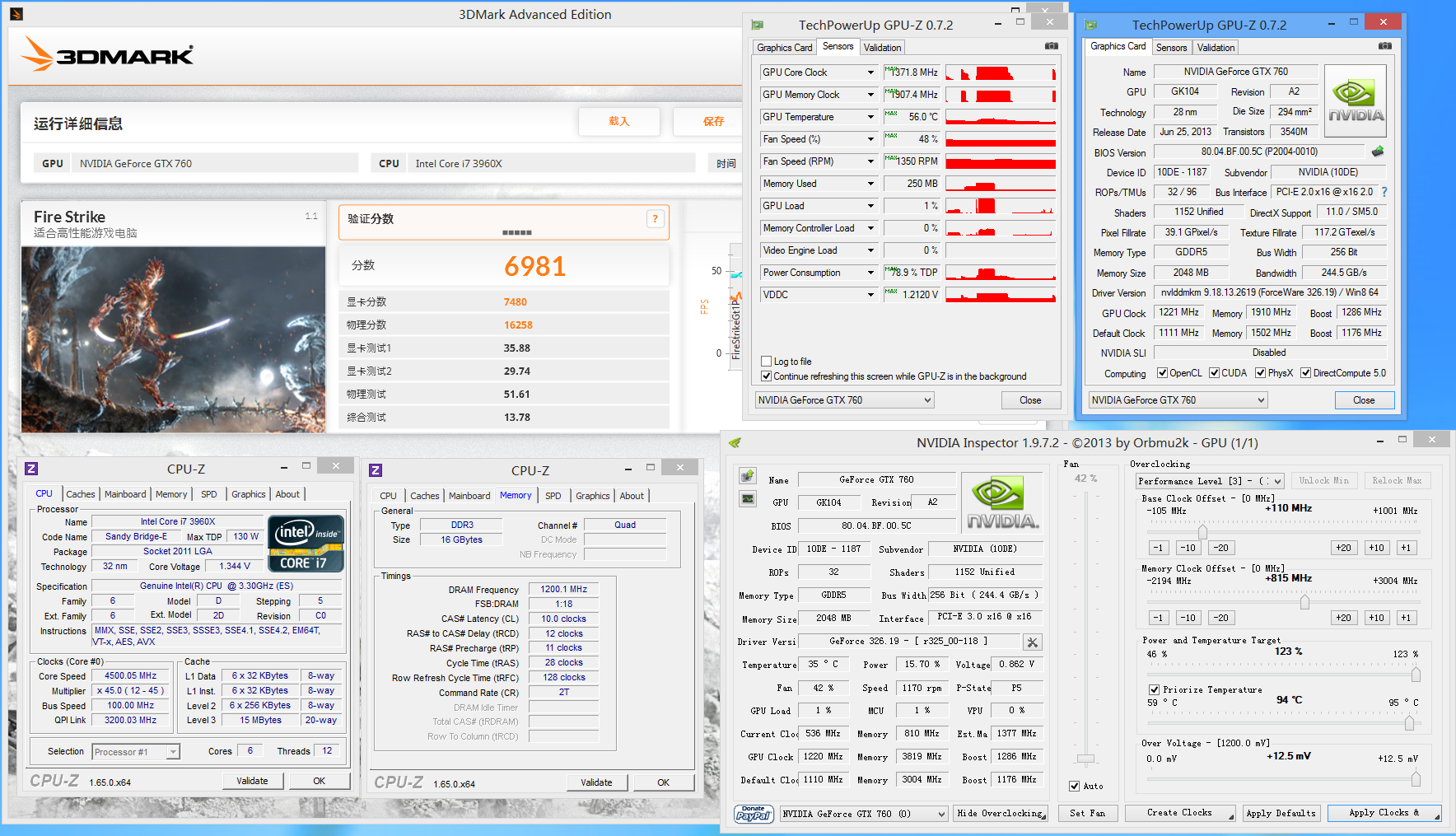Open the GPU Temperature sensor dropdown
The width and height of the screenshot is (1456, 836).
pos(870,117)
